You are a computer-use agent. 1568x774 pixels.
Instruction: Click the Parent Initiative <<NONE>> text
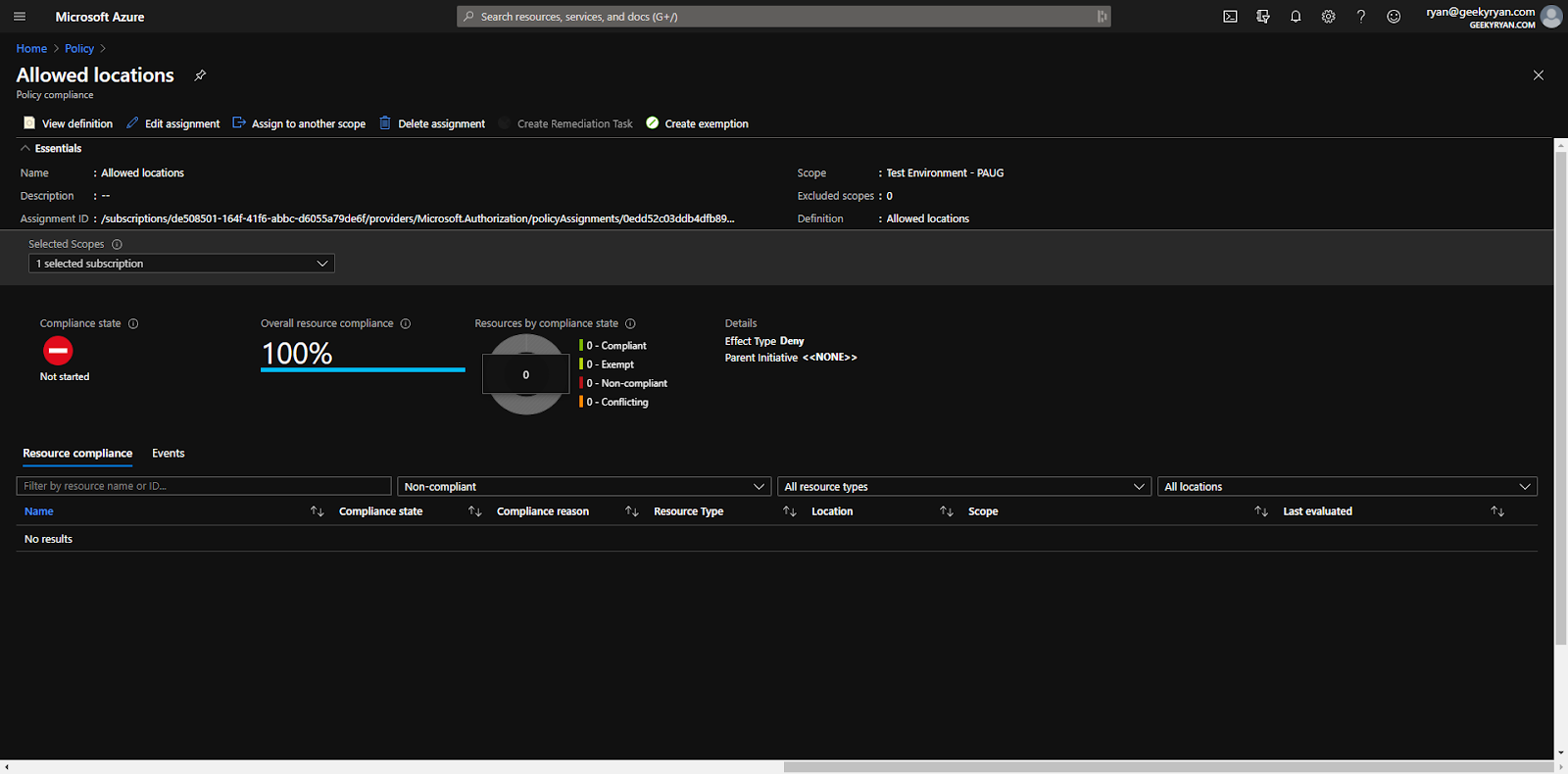[x=791, y=358]
